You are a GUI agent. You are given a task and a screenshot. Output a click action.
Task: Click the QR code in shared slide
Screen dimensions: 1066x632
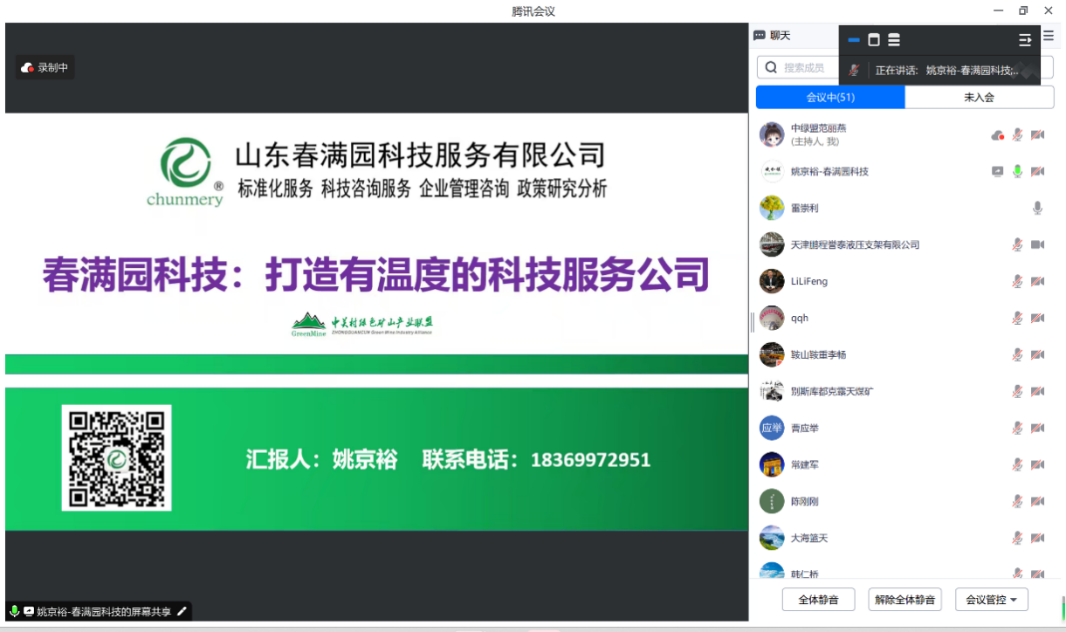click(116, 458)
